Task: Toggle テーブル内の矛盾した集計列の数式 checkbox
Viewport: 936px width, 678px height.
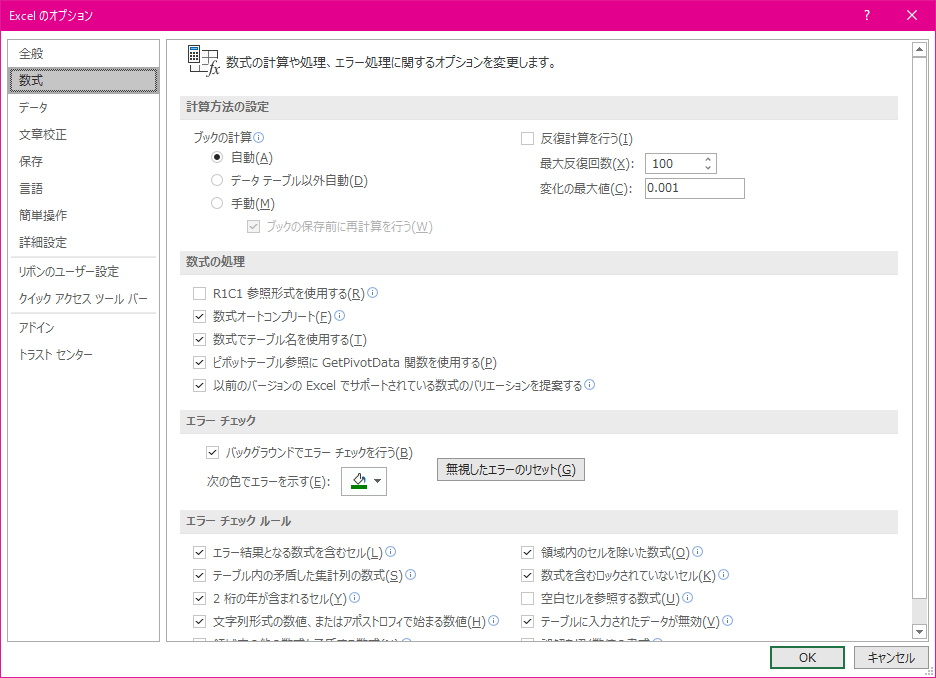Action: [x=199, y=575]
